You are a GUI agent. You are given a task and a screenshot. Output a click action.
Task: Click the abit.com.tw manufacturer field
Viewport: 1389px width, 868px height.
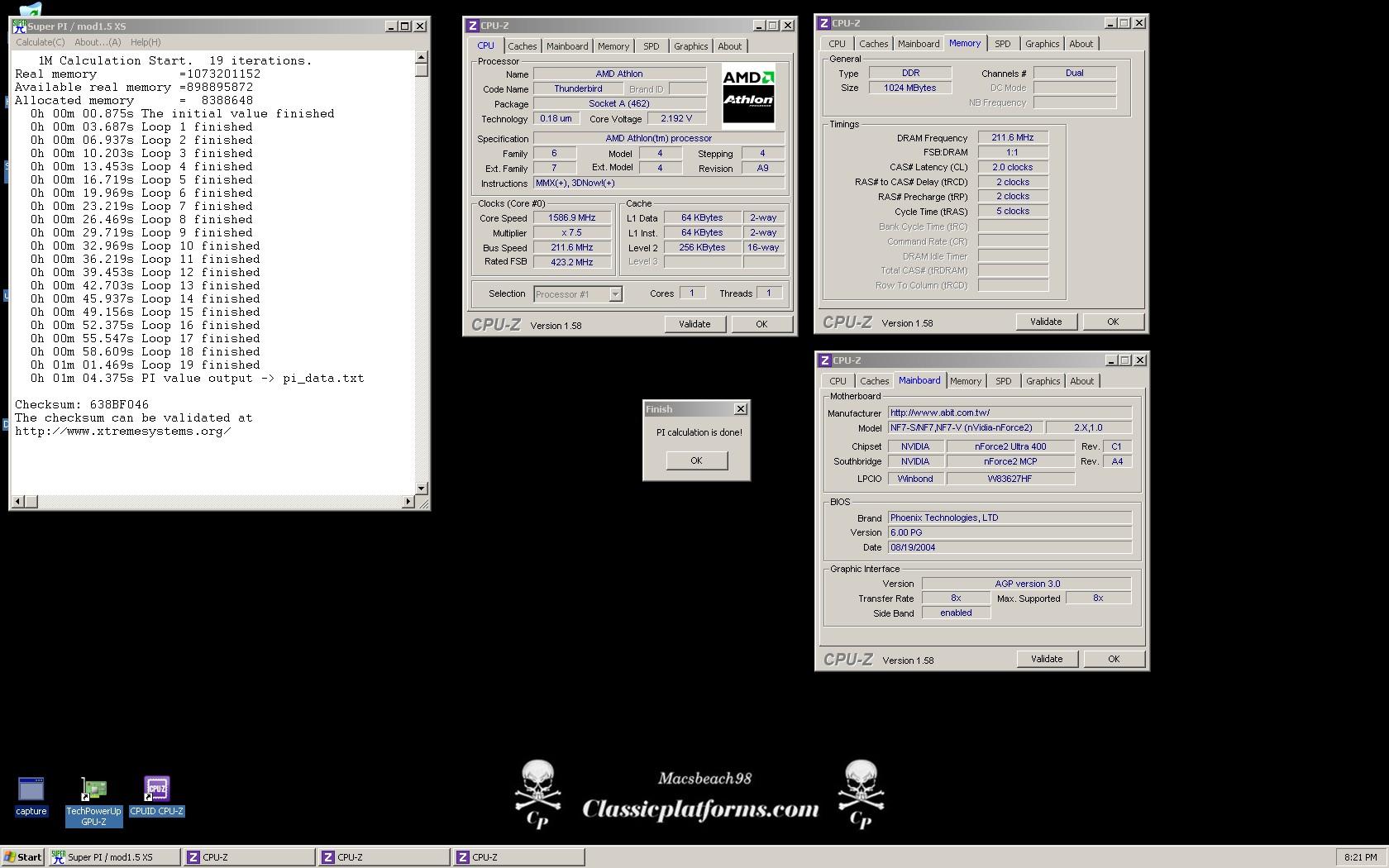1010,413
